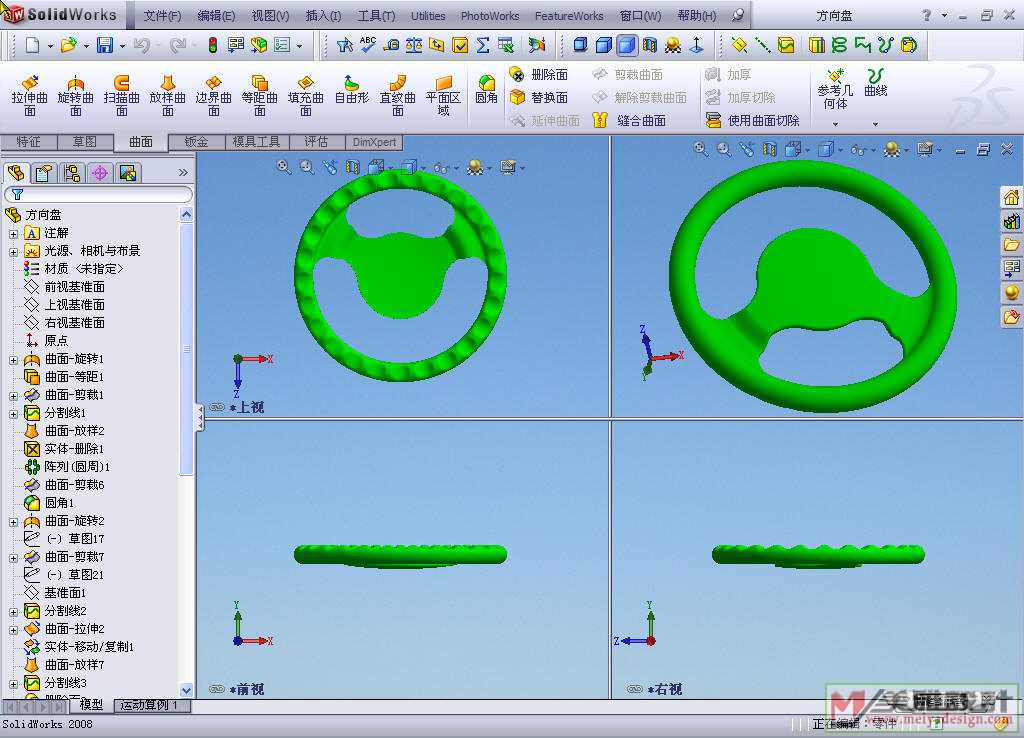The image size is (1024, 738).
Task: Expand the 分割线1 feature node
Action: (14, 414)
